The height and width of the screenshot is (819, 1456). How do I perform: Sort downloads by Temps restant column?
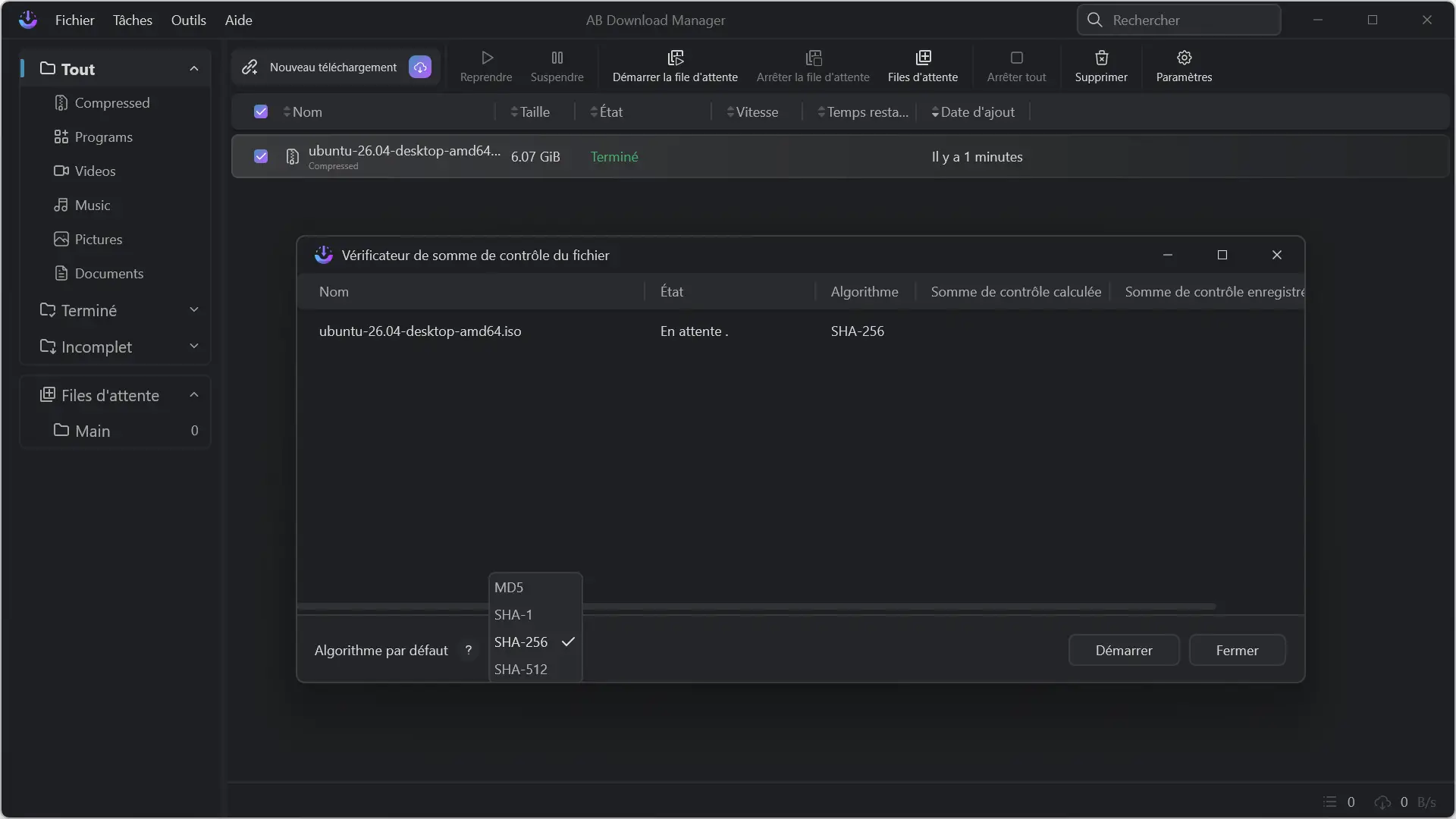coord(863,111)
